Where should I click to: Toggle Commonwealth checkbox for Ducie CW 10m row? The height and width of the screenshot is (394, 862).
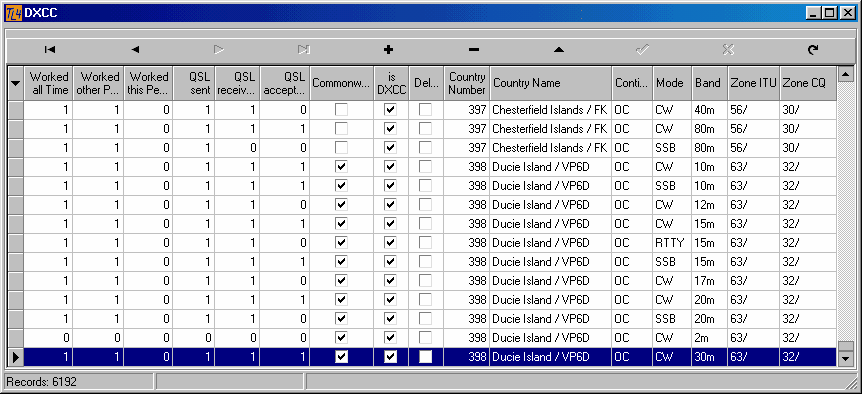click(341, 167)
